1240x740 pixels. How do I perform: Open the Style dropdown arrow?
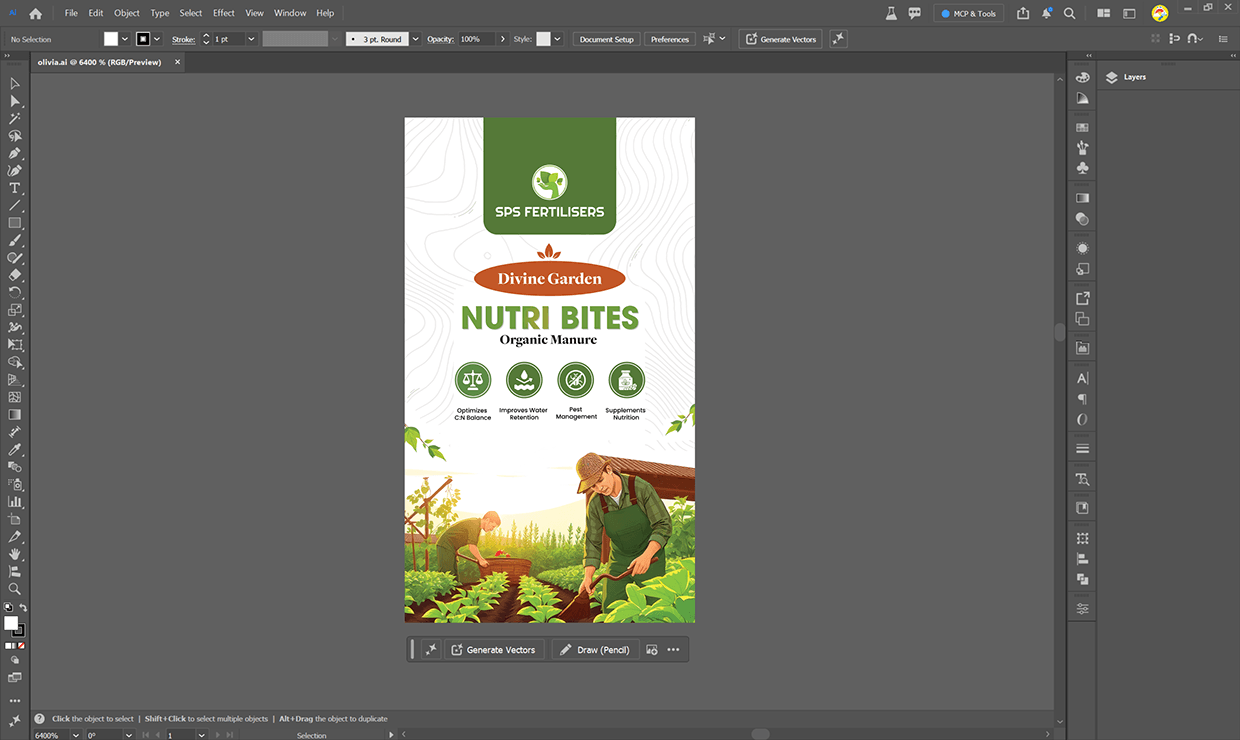pos(557,39)
